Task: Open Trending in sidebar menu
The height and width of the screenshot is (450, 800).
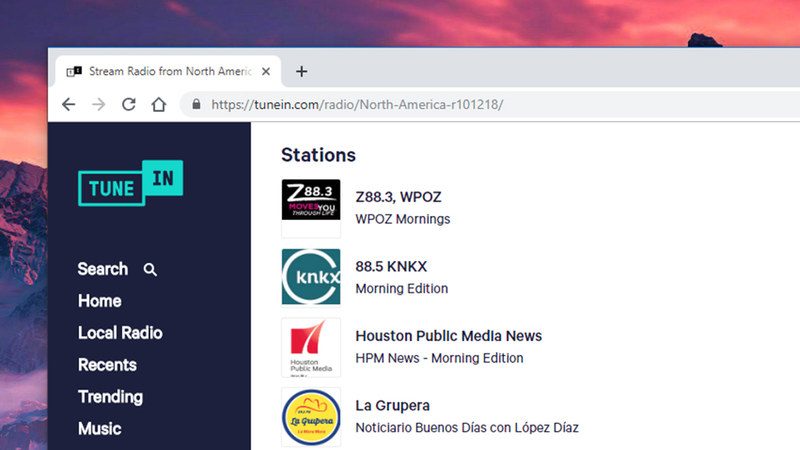Action: click(x=110, y=396)
